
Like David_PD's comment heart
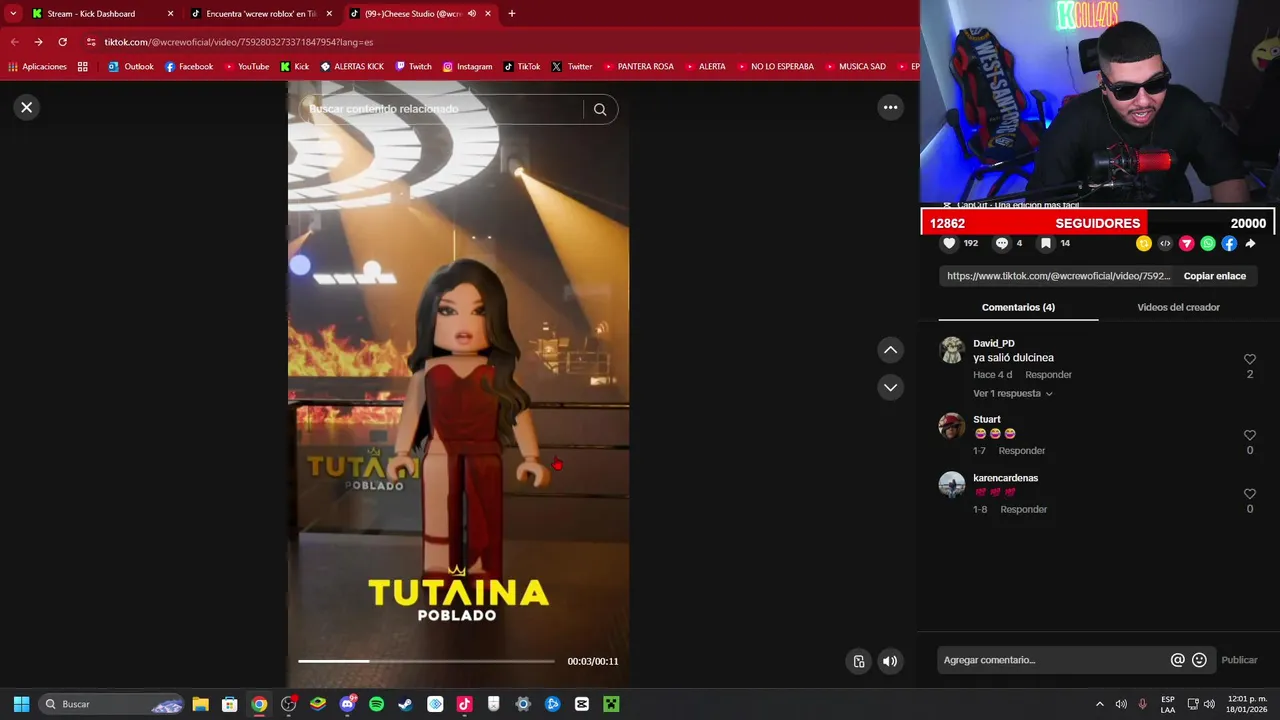coord(1250,359)
